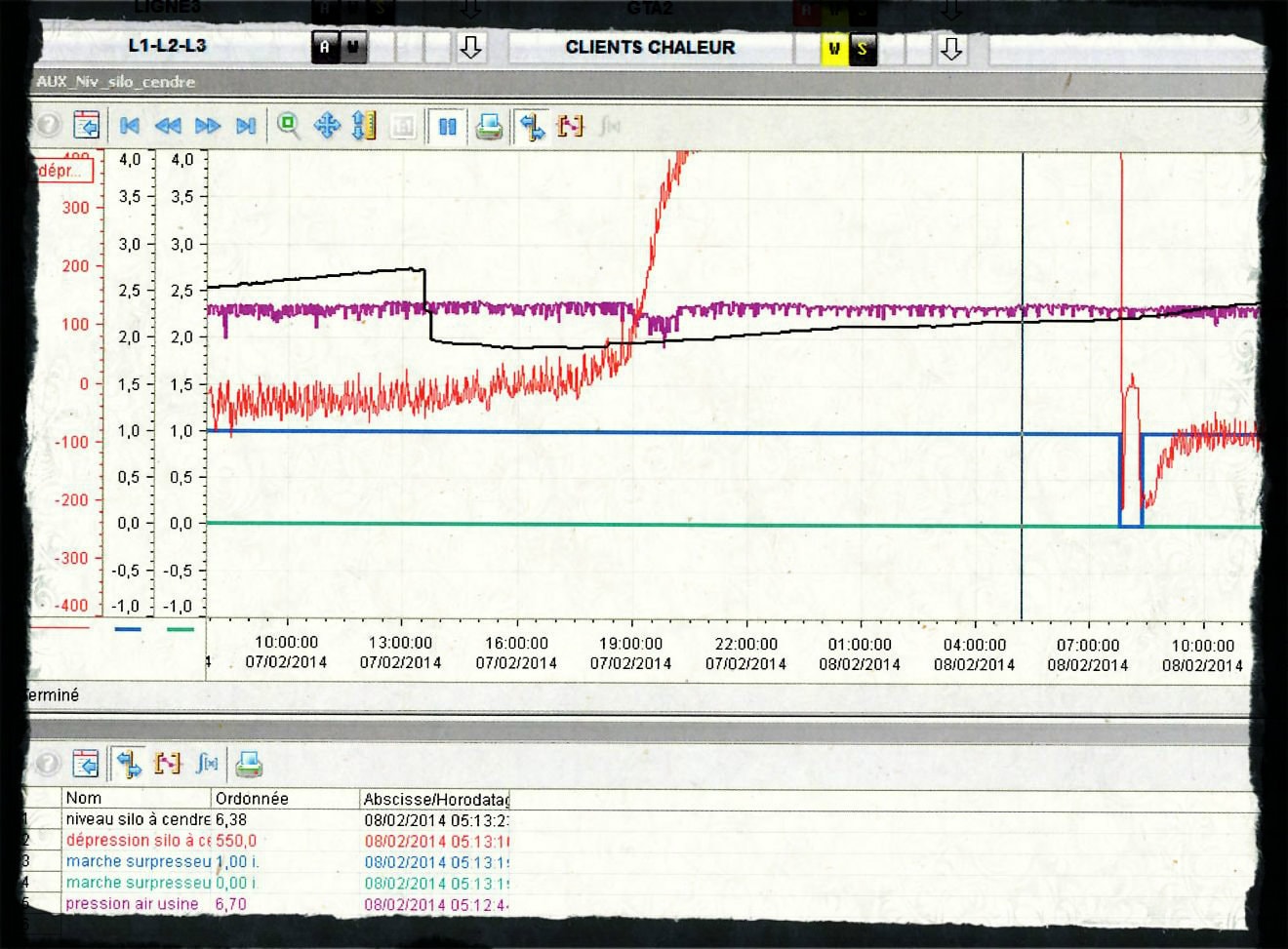This screenshot has height=949, width=1288.
Task: Click the rewind double-arrow trend button
Action: coord(168,126)
